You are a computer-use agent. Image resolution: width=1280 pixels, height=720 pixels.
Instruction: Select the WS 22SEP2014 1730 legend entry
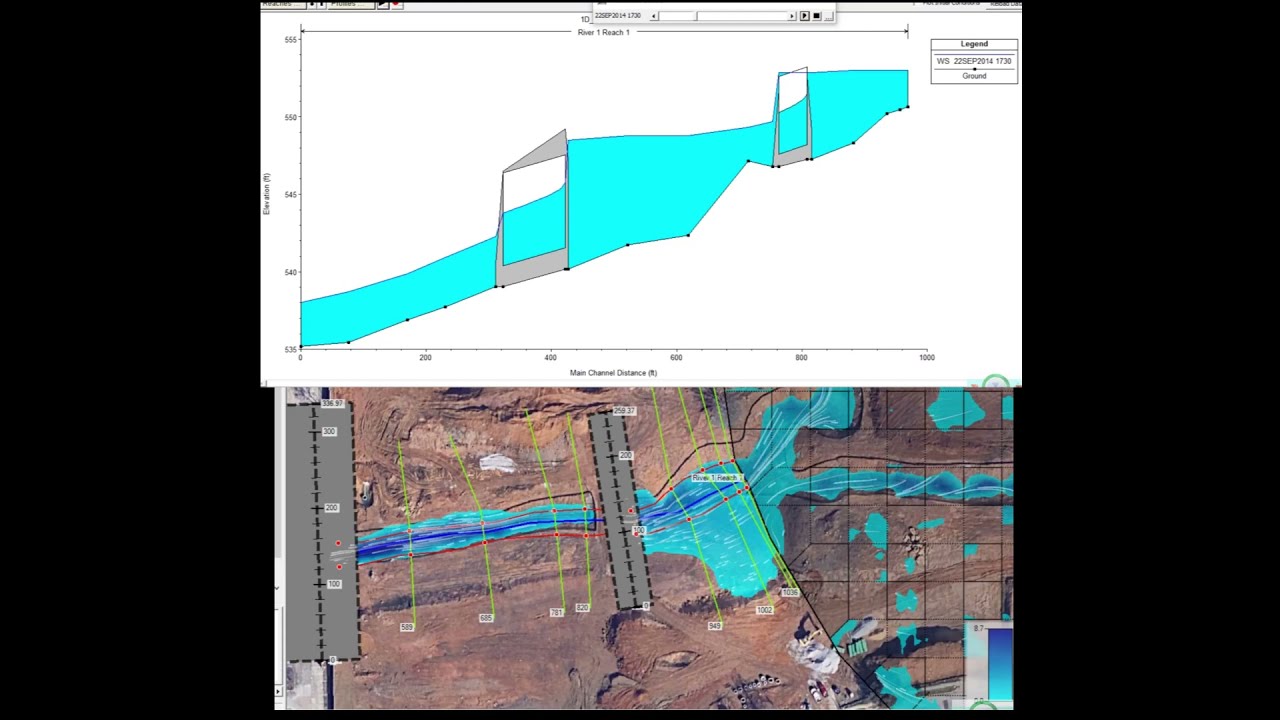974,61
